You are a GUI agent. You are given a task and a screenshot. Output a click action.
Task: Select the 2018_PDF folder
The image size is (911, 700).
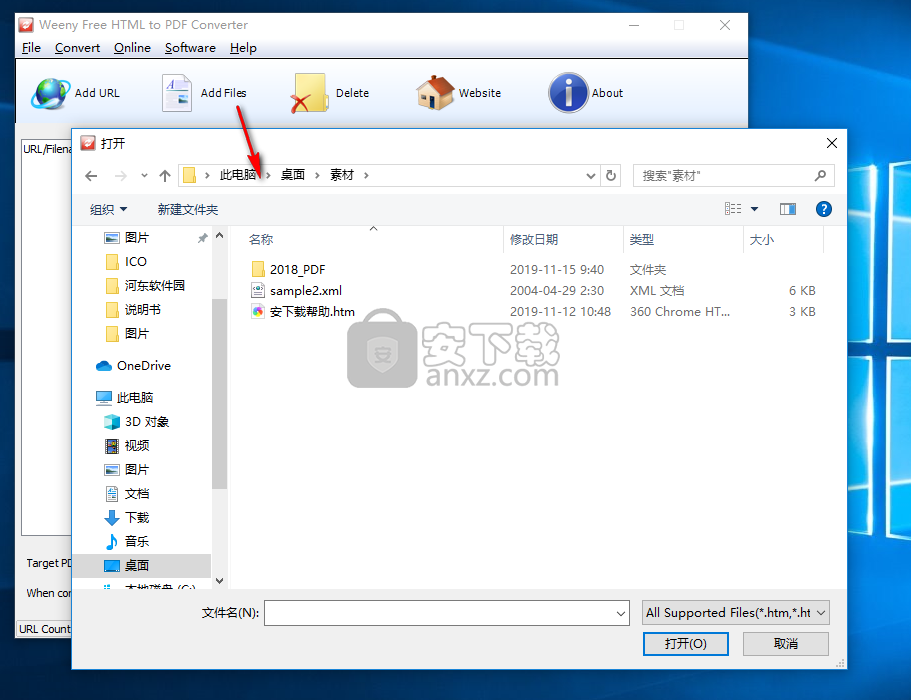pos(297,270)
